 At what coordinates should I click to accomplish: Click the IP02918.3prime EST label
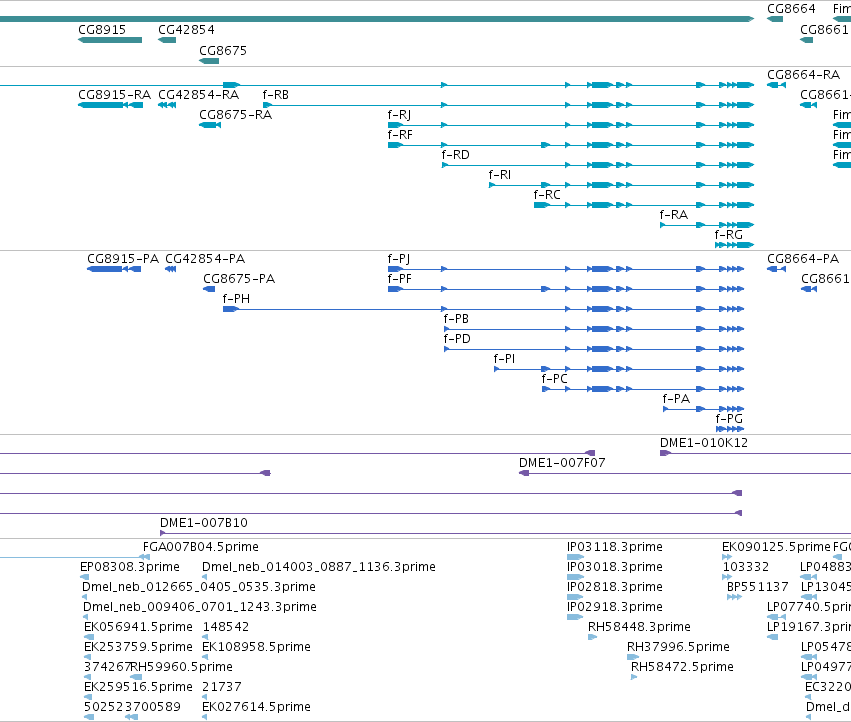click(615, 607)
